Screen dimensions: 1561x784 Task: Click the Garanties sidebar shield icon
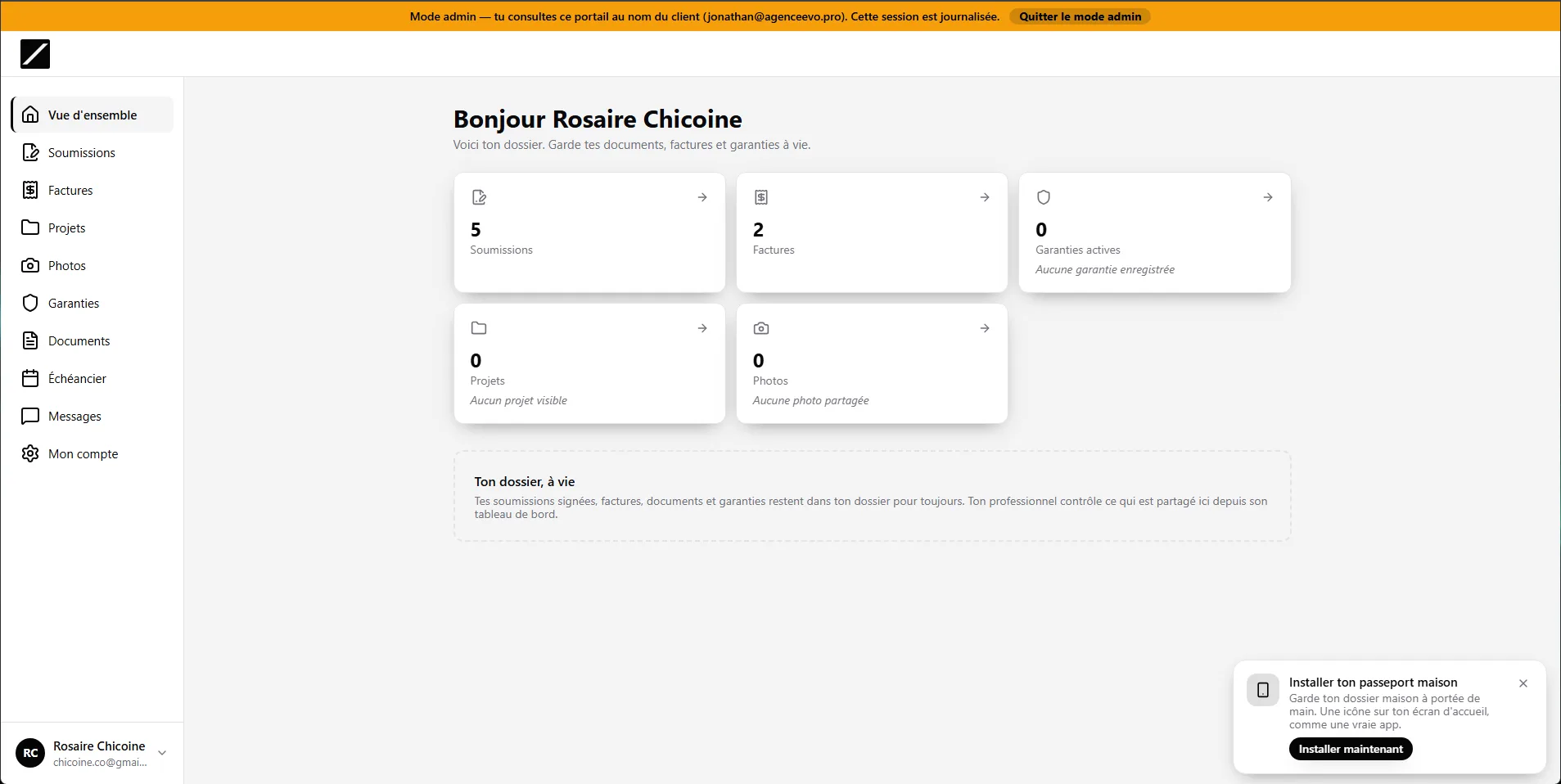click(30, 303)
